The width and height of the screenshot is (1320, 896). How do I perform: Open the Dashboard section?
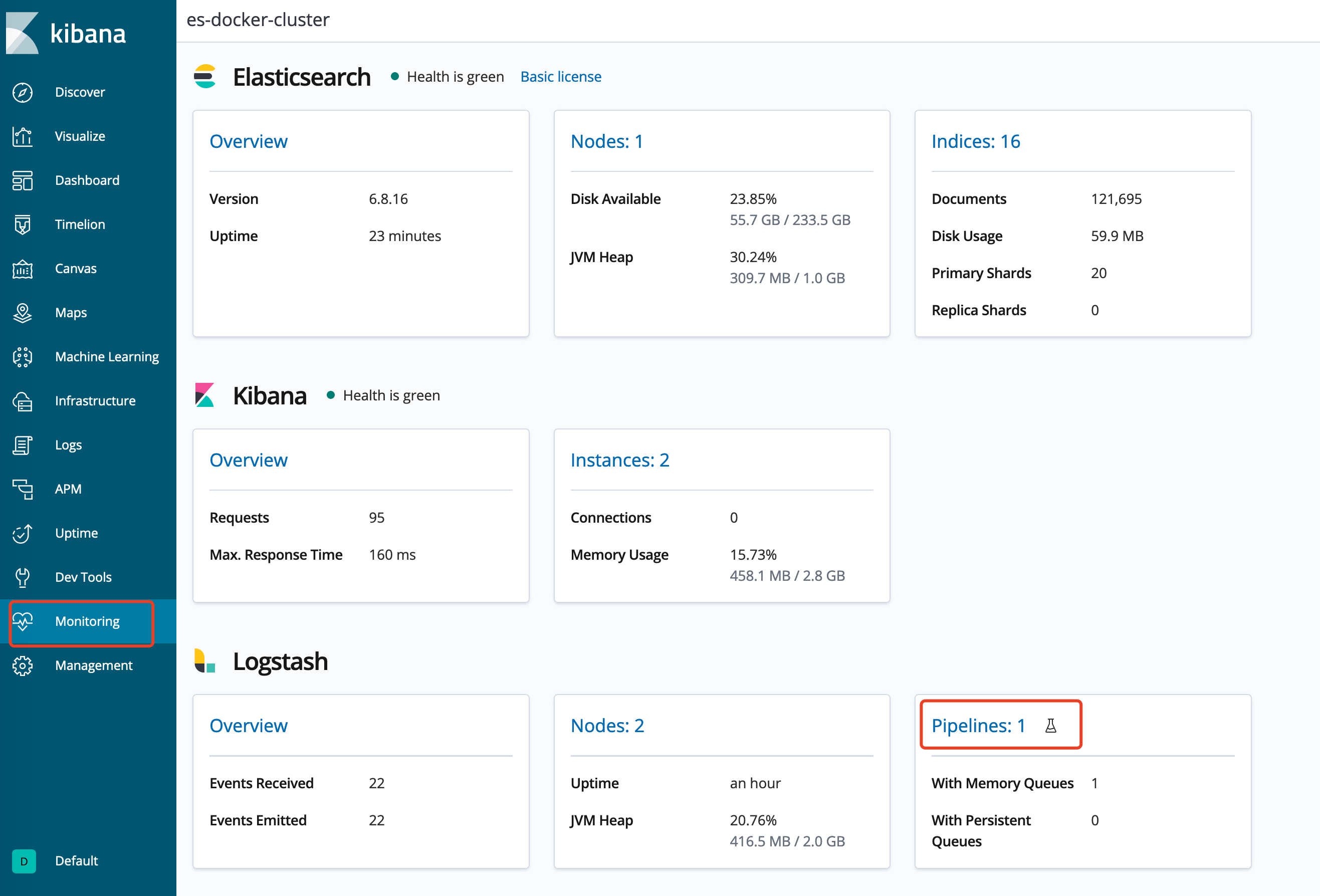point(88,180)
